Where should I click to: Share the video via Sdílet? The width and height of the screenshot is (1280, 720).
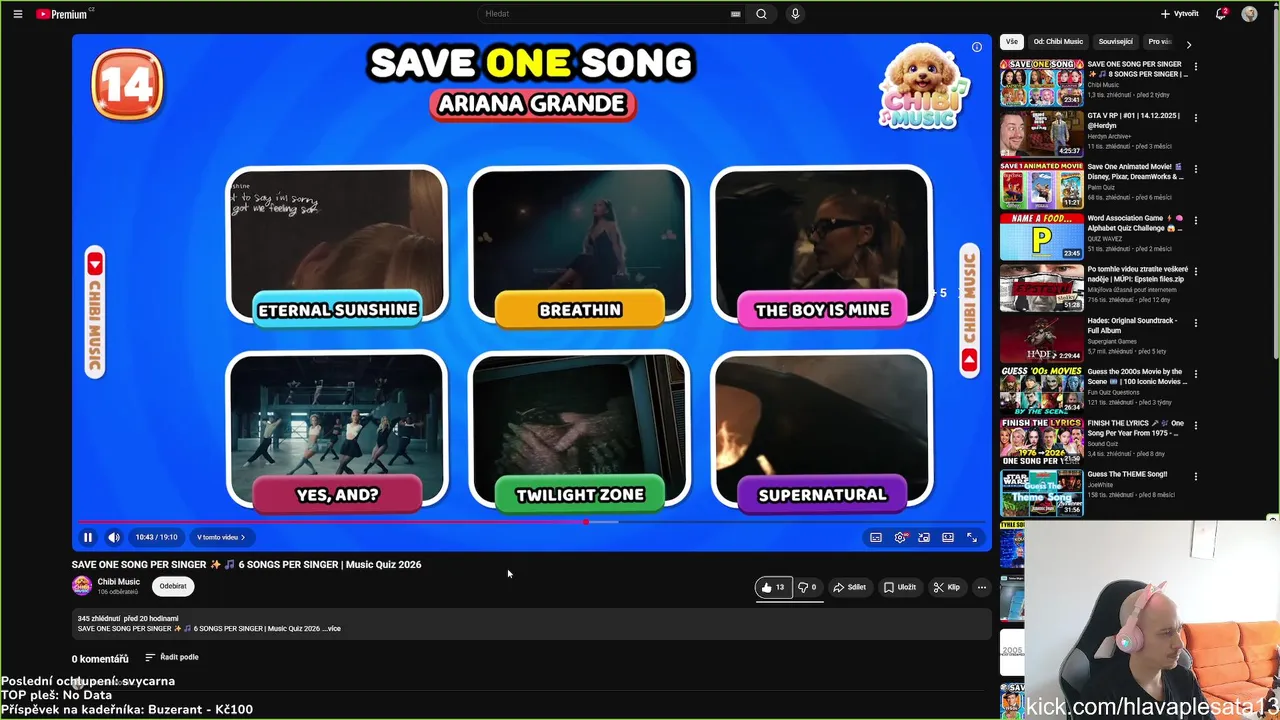point(850,587)
